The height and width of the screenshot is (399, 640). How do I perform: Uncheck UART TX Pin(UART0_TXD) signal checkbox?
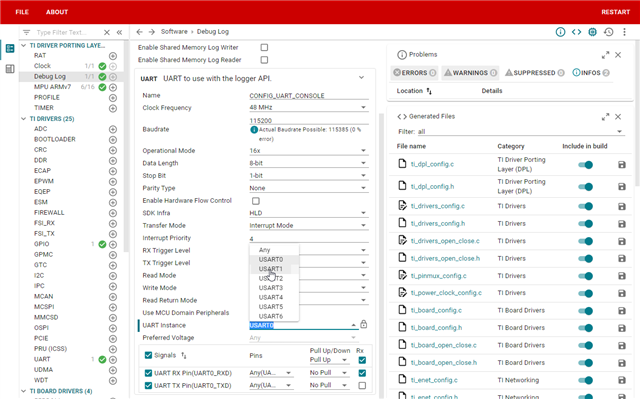click(148, 386)
